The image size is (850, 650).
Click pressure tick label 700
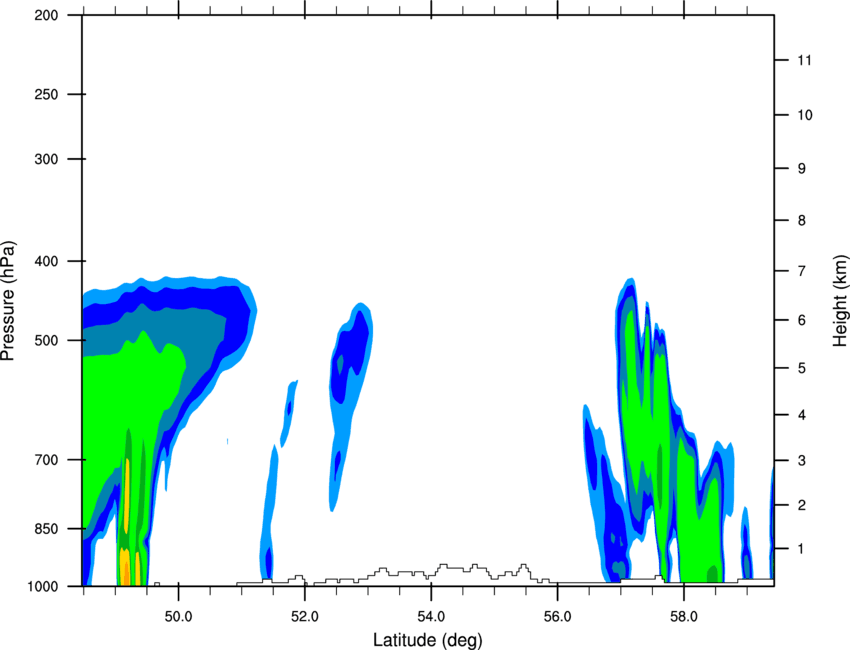46,460
